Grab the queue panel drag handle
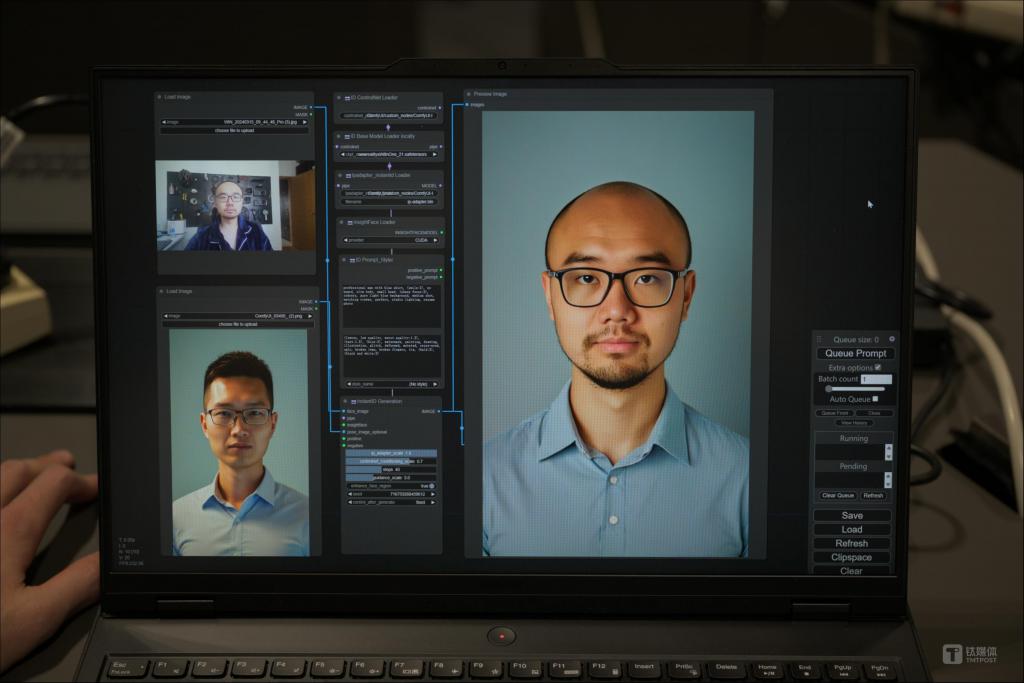Image resolution: width=1024 pixels, height=683 pixels. [x=819, y=340]
